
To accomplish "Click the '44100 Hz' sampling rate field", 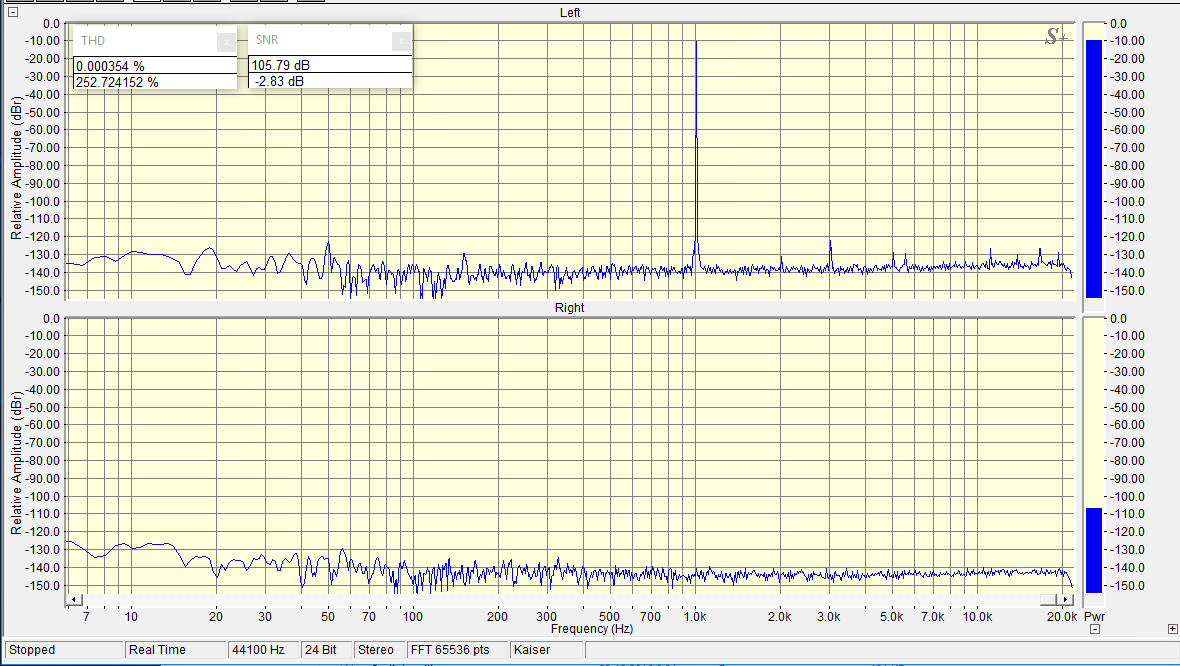I will (x=263, y=649).
